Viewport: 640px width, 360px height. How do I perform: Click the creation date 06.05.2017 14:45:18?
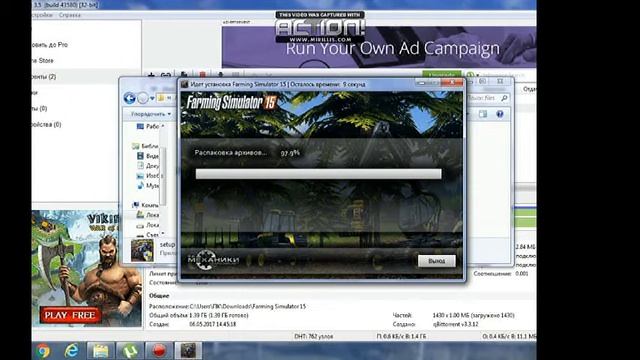pos(213,324)
